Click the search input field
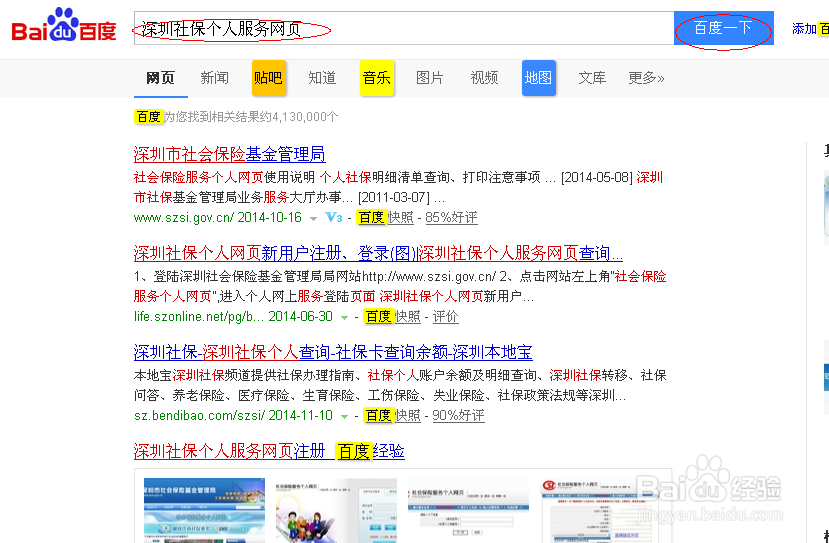The image size is (829, 543). pos(404,28)
